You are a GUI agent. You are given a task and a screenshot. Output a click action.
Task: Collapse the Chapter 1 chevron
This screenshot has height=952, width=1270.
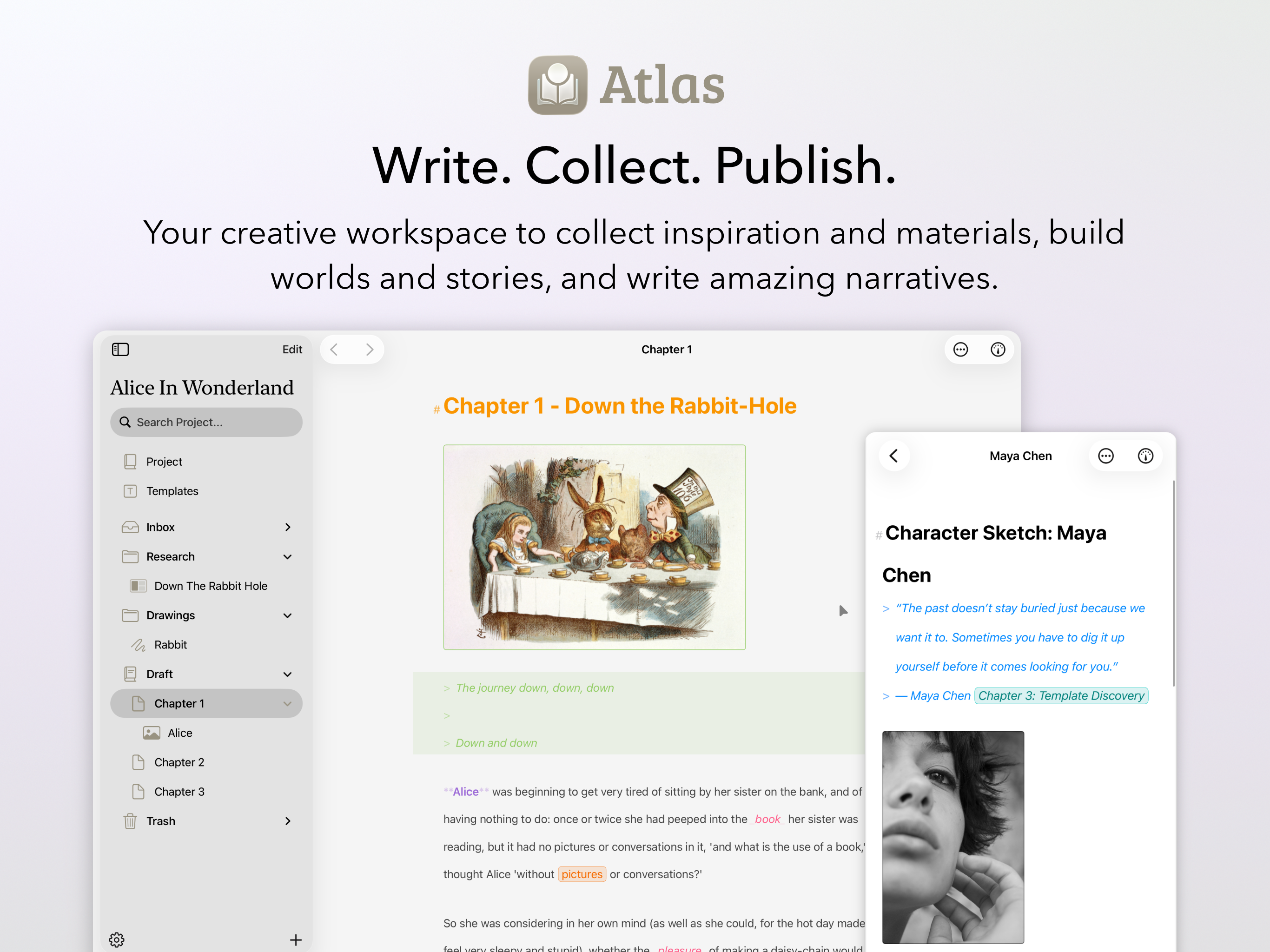tap(288, 703)
